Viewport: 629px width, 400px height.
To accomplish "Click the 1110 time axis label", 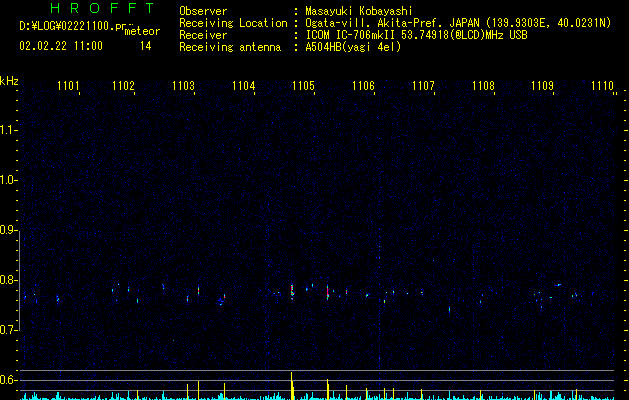I will 603,86.
